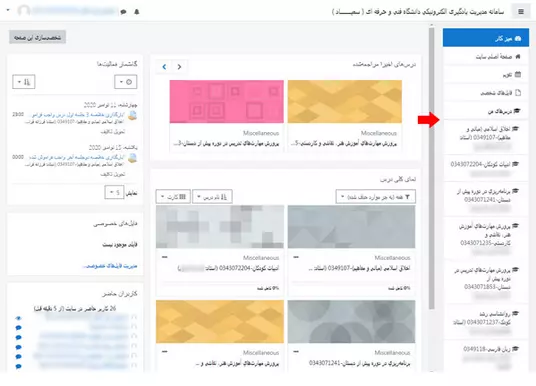Viewport: 536px width, 386px height.
Task: Click grey circles thumbnail of 0343071241 card
Action: click(x=351, y=321)
